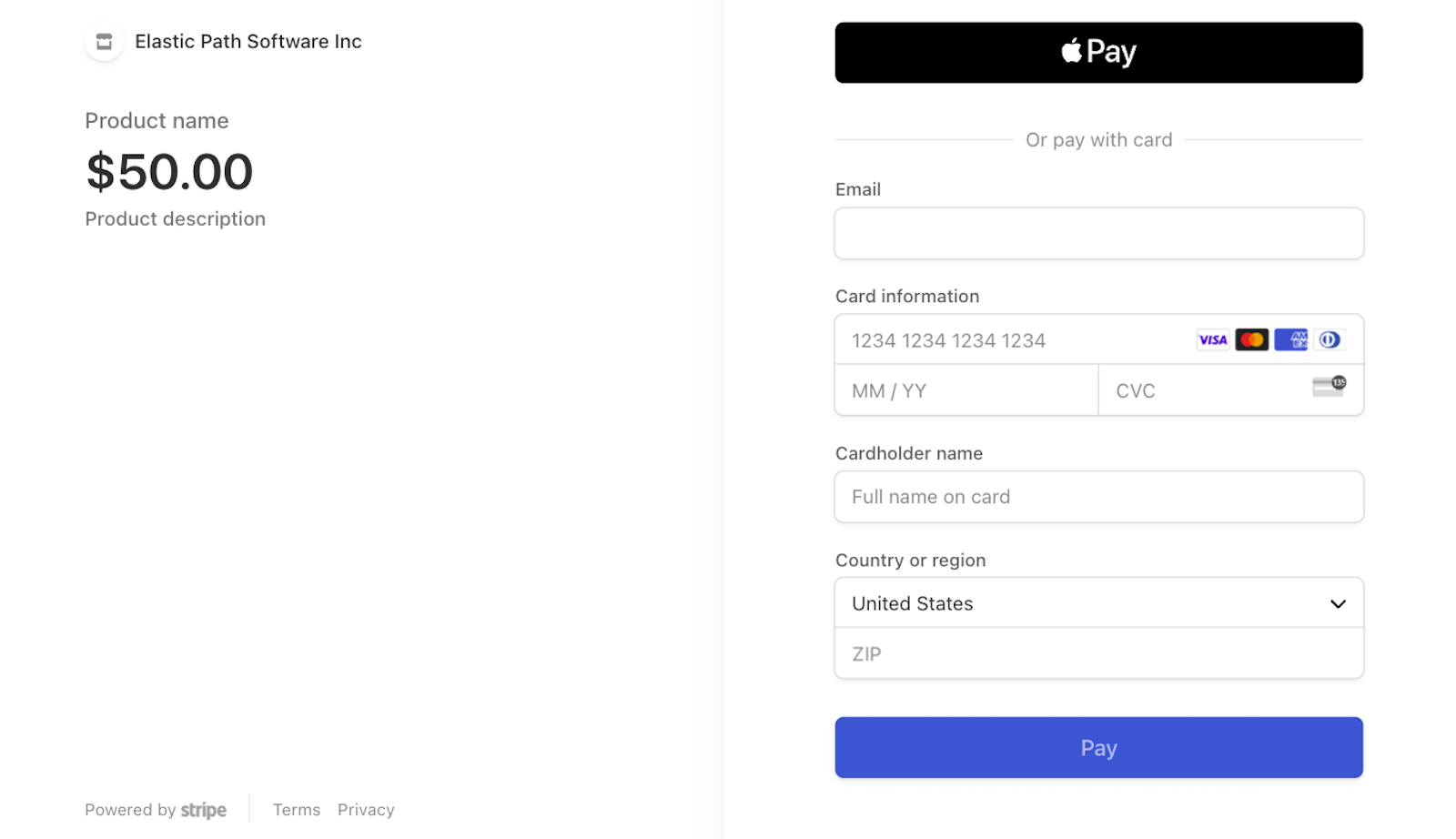Focus the Email input field
This screenshot has width=1456, height=839.
(x=1098, y=233)
